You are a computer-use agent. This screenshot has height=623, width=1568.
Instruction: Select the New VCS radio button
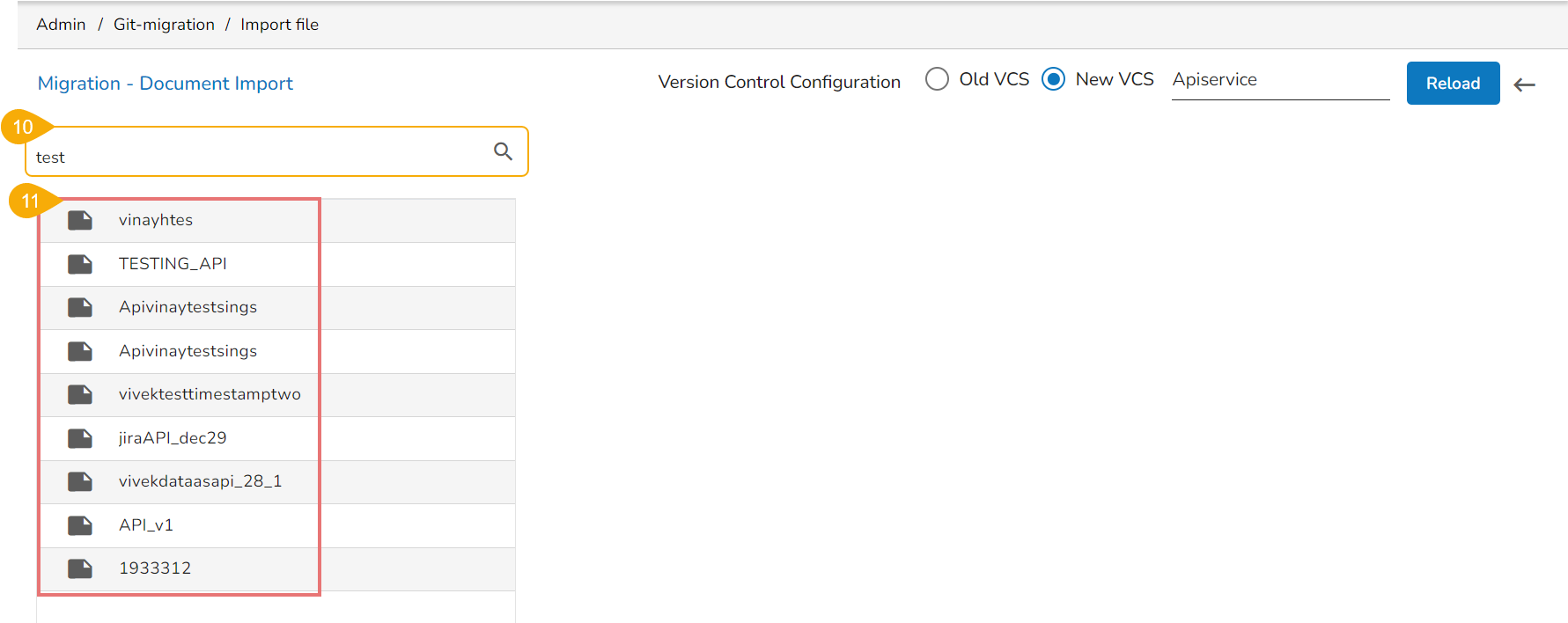(1054, 79)
